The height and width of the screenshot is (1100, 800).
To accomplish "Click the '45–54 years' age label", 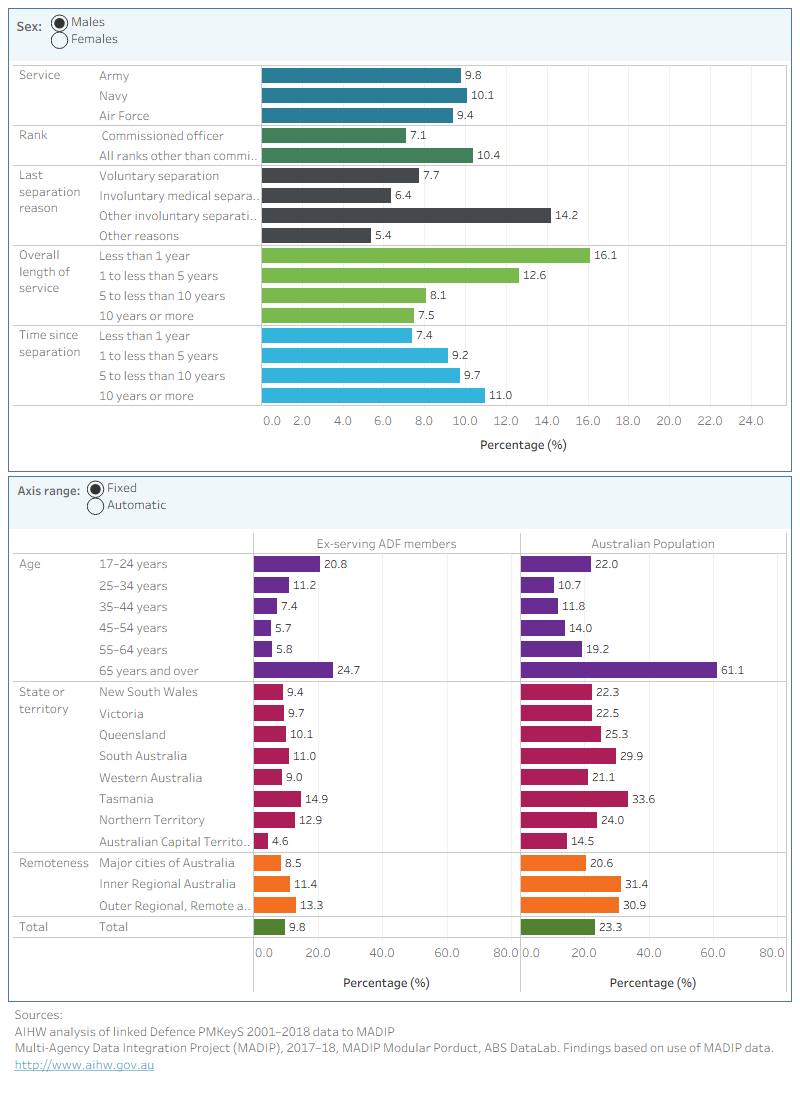I will pyautogui.click(x=133, y=628).
